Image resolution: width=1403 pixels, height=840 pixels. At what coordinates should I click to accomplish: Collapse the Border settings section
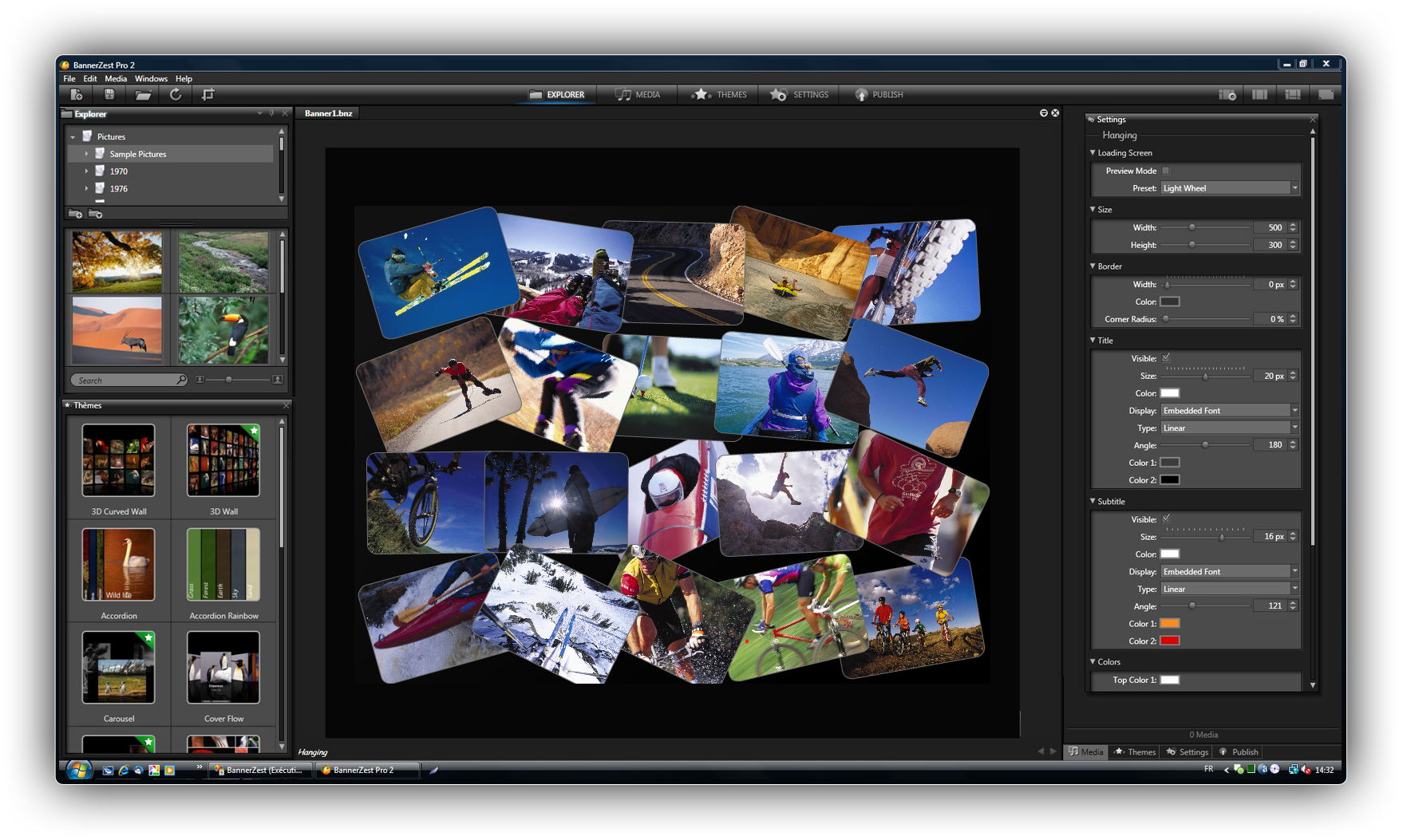(1093, 266)
